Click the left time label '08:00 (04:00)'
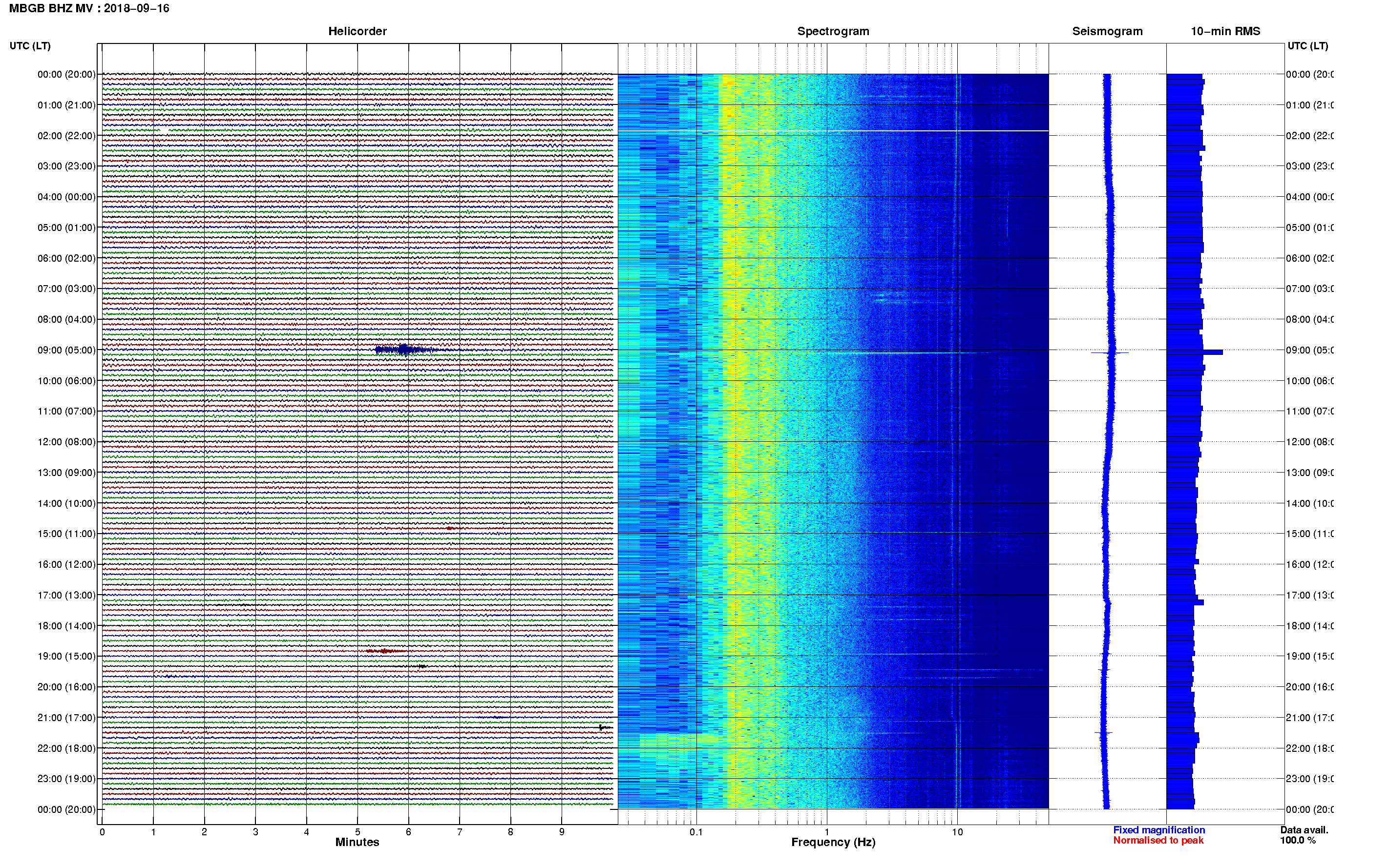Viewport: 1389px width, 868px height. pos(66,319)
